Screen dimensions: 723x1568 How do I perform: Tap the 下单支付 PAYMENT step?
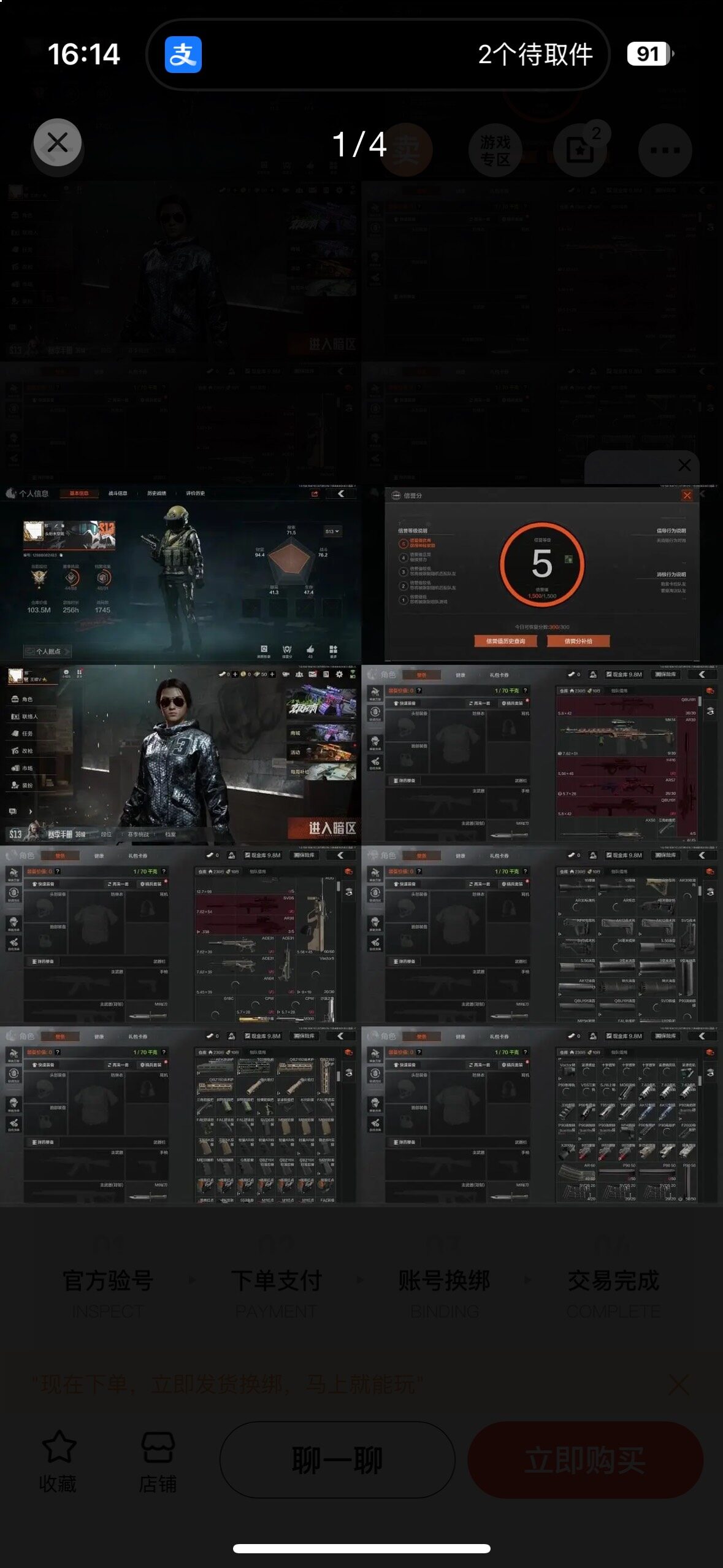tap(277, 1293)
